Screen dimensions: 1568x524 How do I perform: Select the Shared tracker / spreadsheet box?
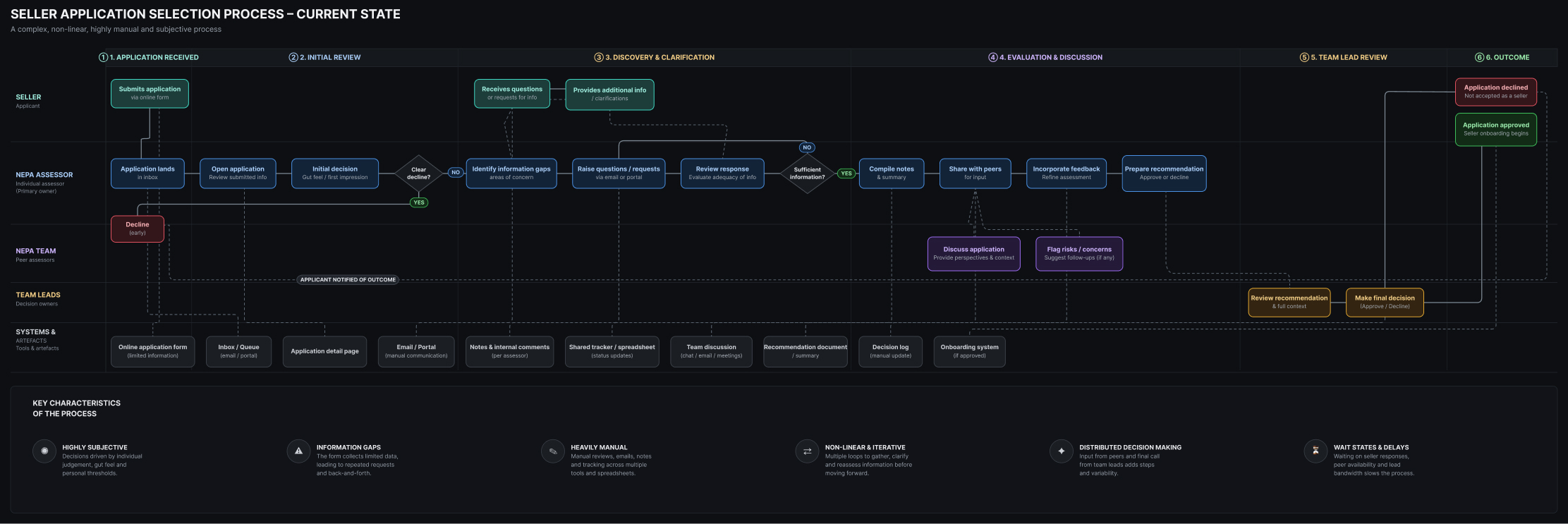click(x=612, y=351)
